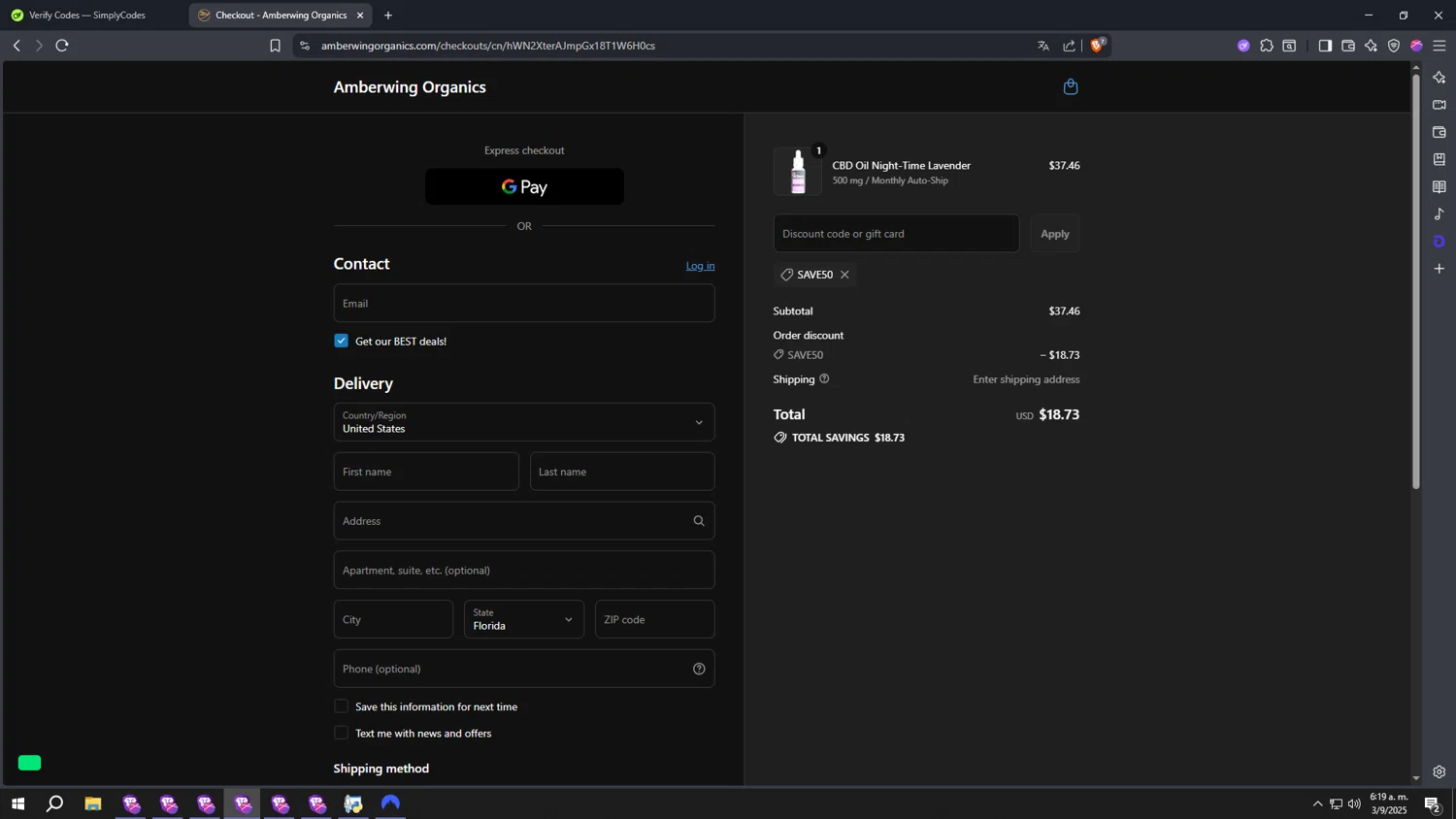1456x819 pixels.
Task: Focus the Address input field
Action: click(x=524, y=521)
